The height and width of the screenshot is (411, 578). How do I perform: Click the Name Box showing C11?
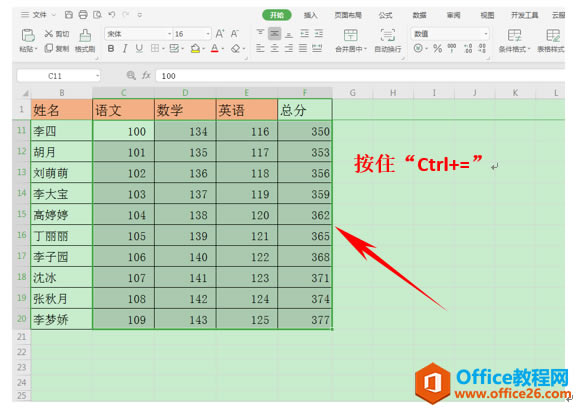59,76
